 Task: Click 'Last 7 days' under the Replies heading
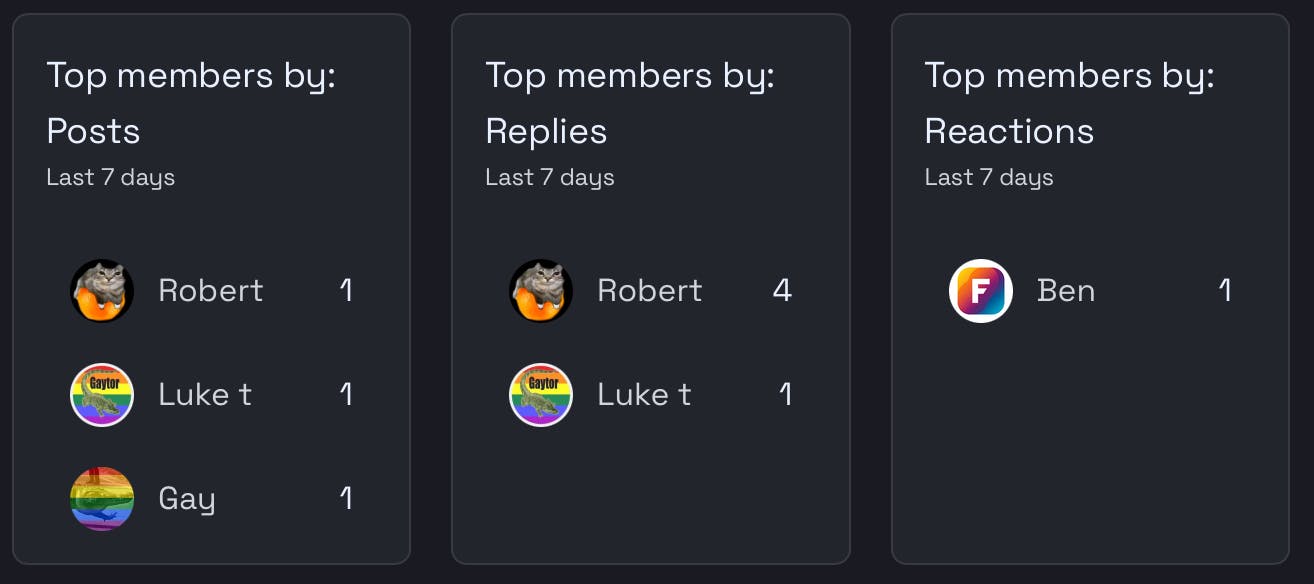[x=550, y=178]
